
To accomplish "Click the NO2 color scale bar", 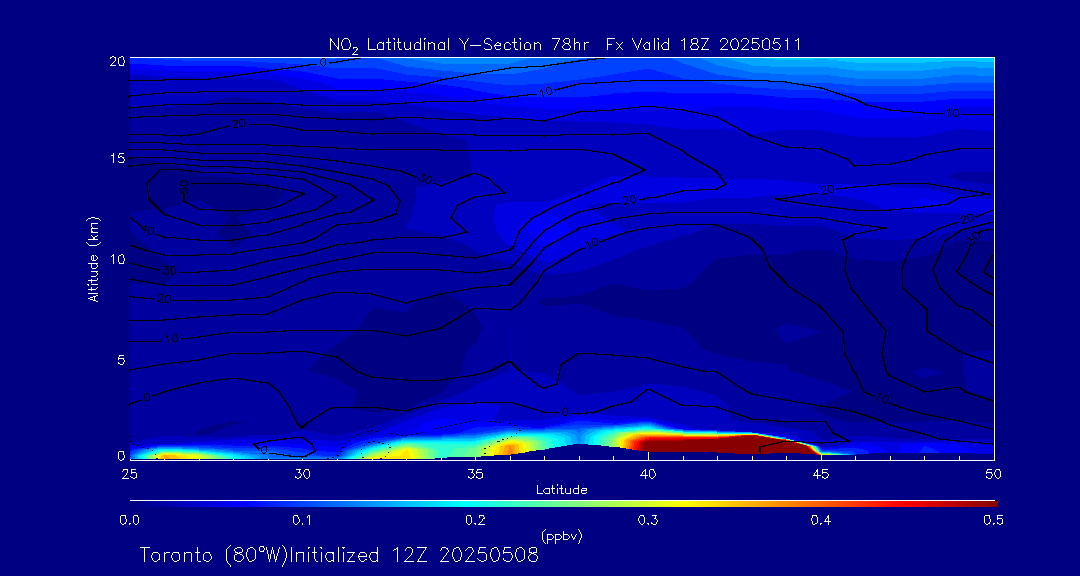I will [563, 504].
